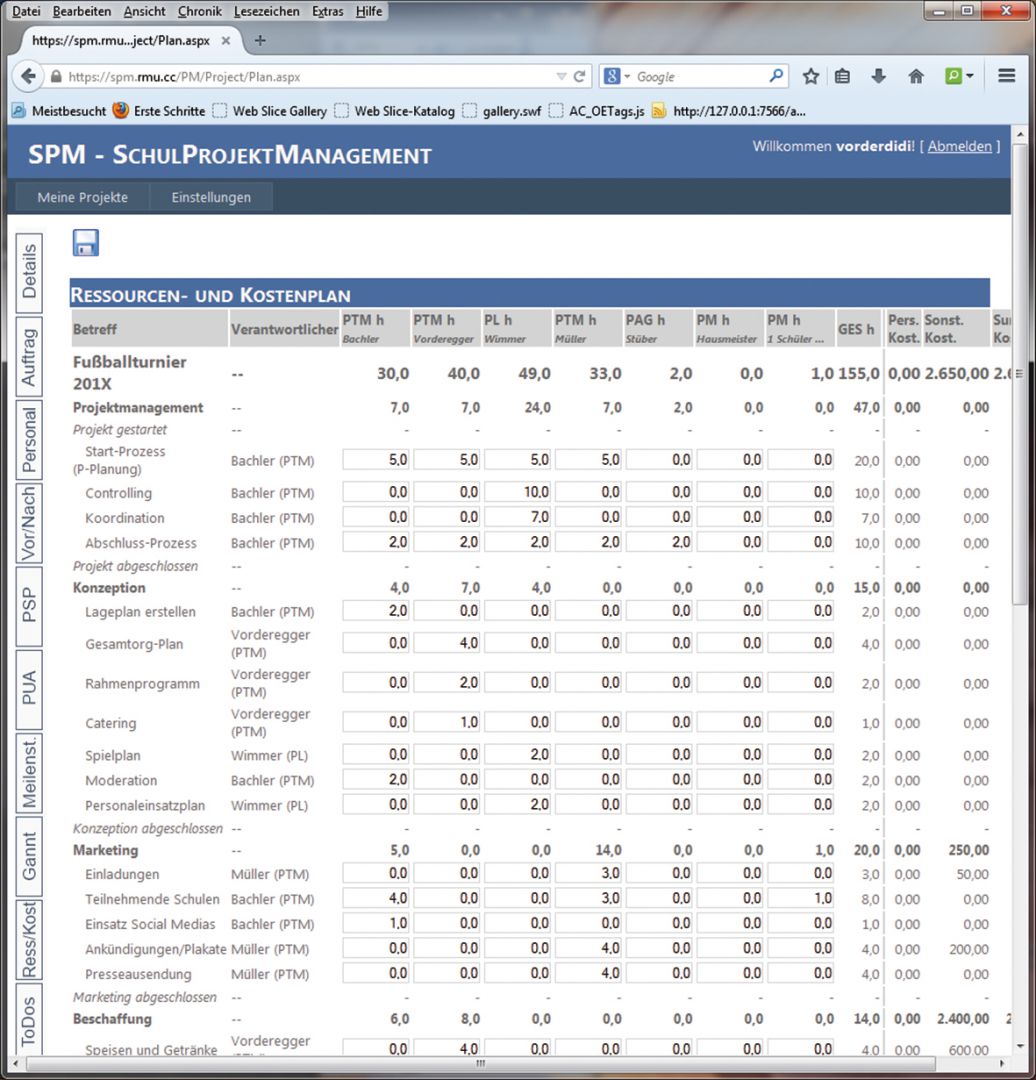The height and width of the screenshot is (1080, 1036).
Task: Edit Bachler hours for Start-Prozess
Action: [375, 459]
